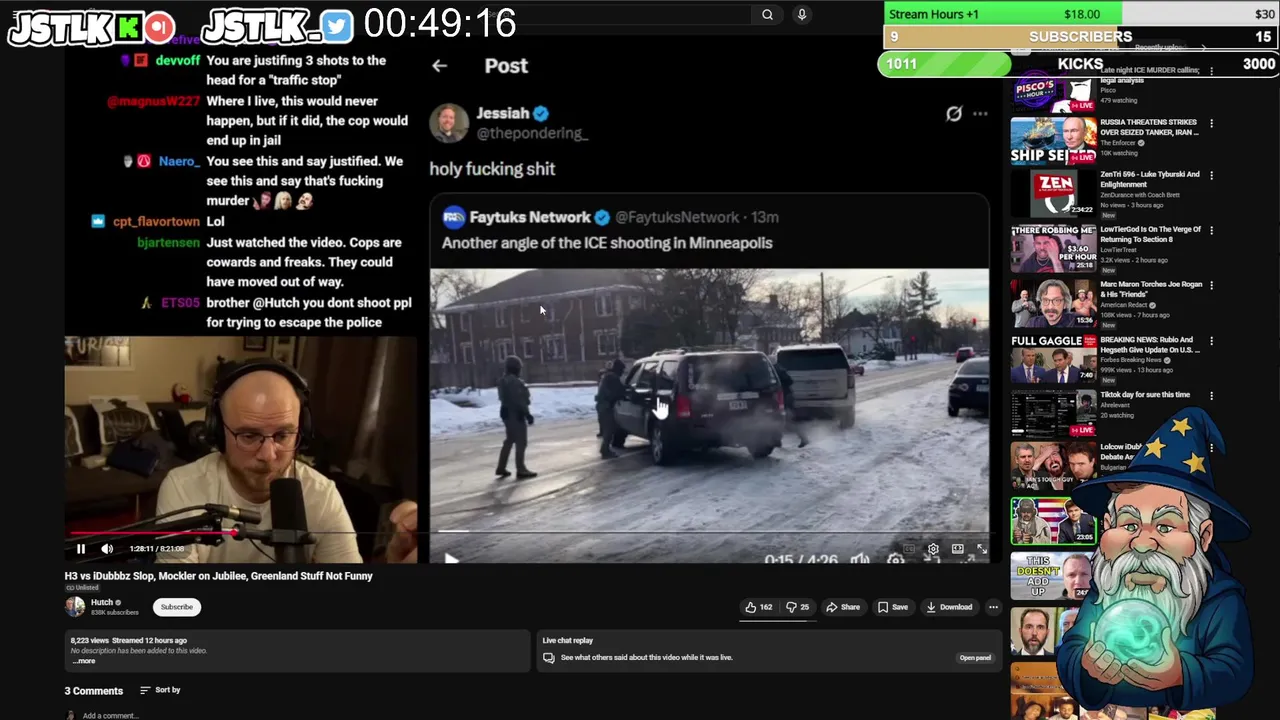Open the Hutch channel avatar
Image resolution: width=1280 pixels, height=720 pixels.
click(75, 606)
